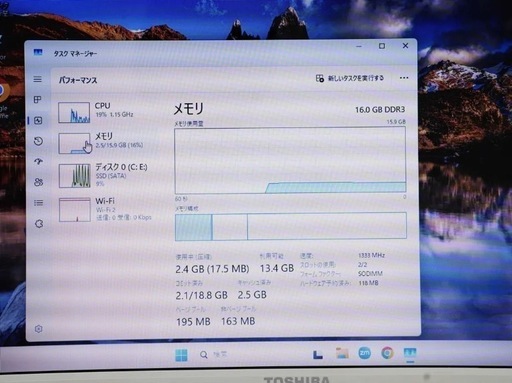
Task: Click the 13.4 GB available value
Action: point(277,268)
